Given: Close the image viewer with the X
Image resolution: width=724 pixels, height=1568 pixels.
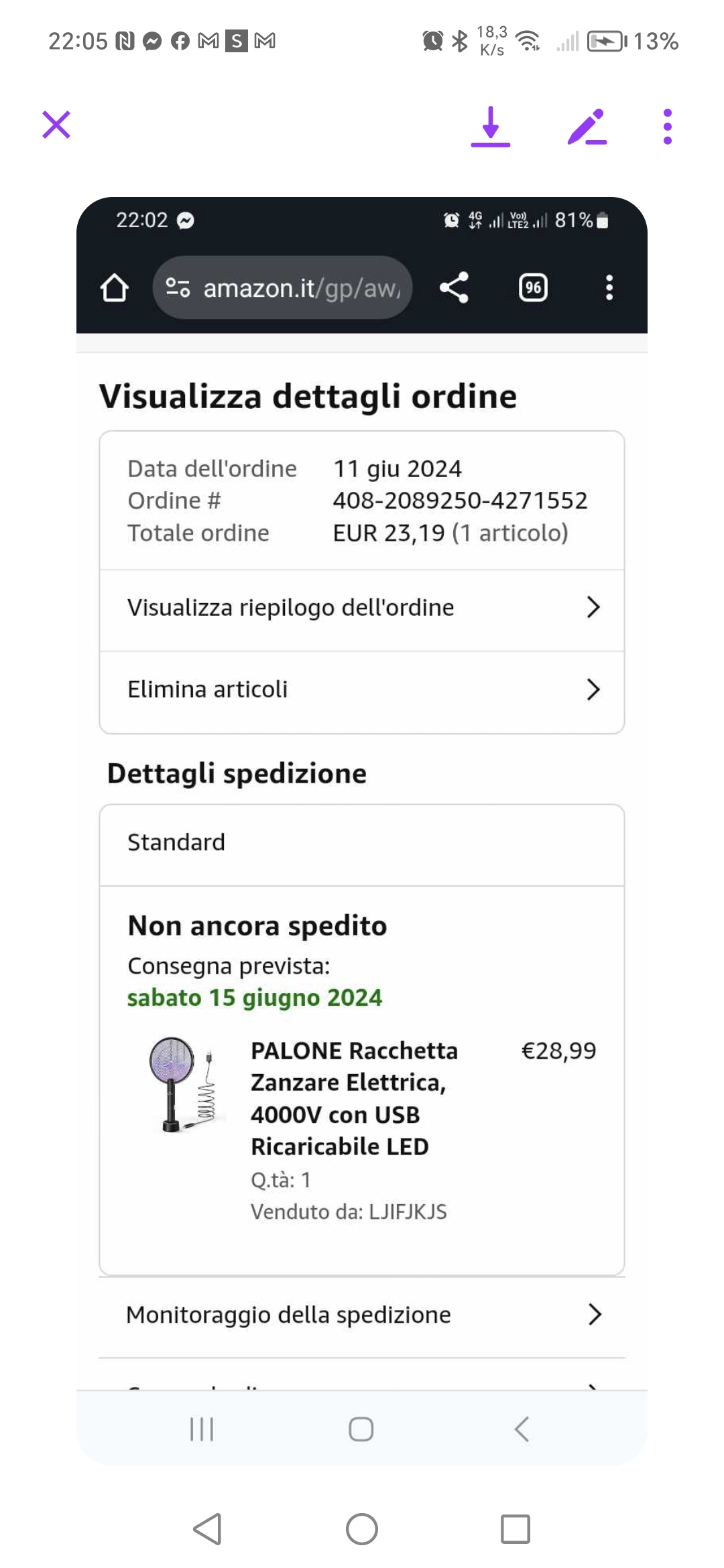Looking at the screenshot, I should pyautogui.click(x=56, y=125).
